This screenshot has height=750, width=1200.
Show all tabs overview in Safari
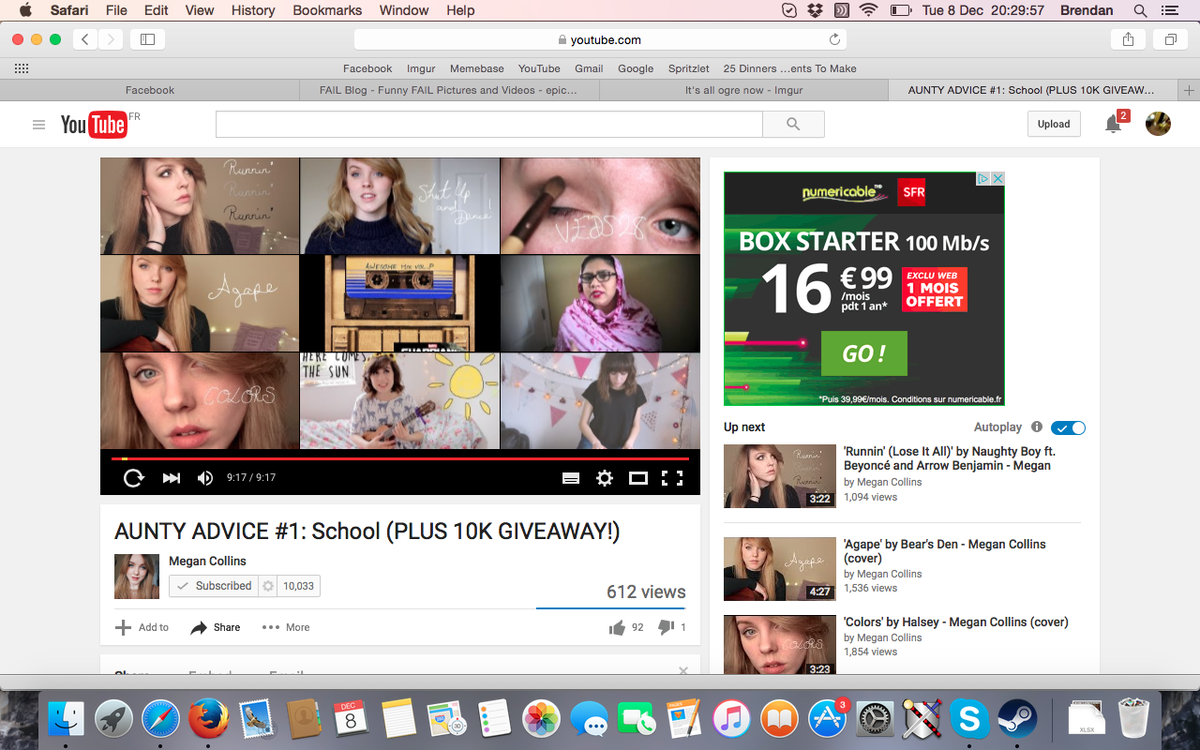click(1169, 39)
